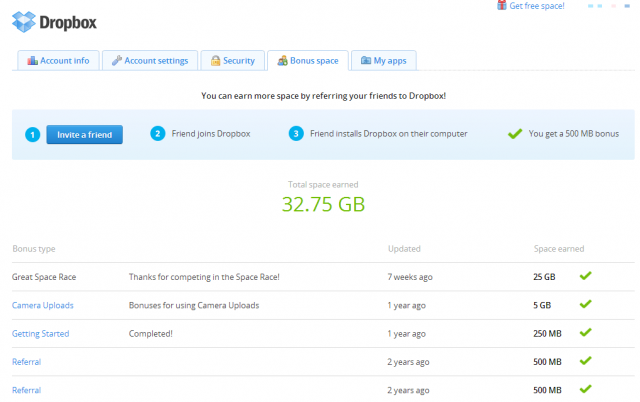Click 'Bonuses for using Camera Uploads' text
Screen dimensions: 640x402
pyautogui.click(x=194, y=305)
